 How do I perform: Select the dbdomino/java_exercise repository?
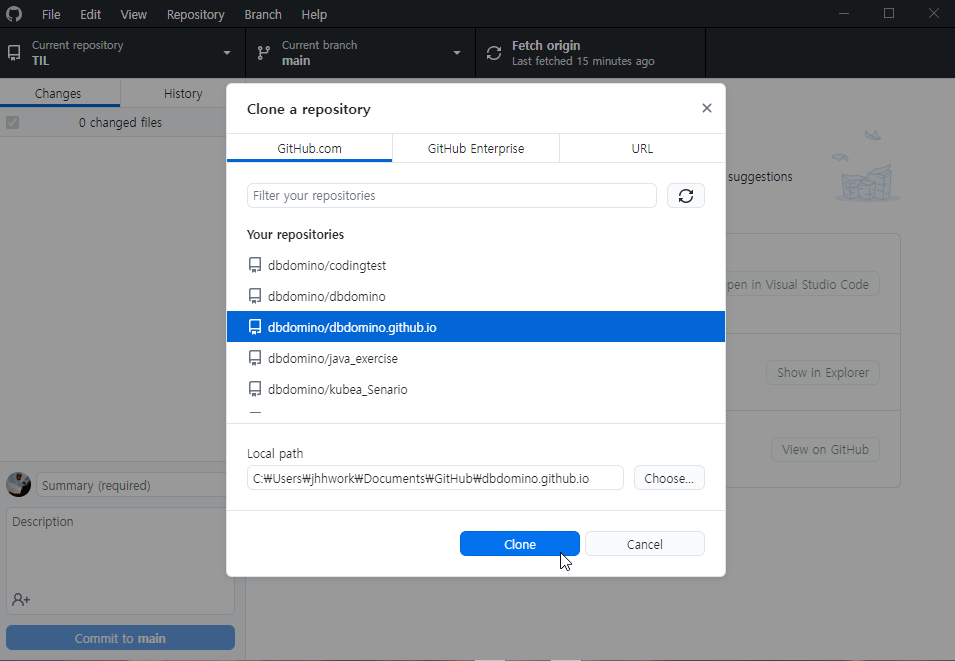click(x=476, y=358)
